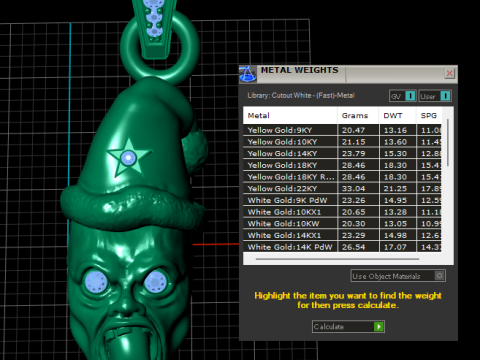This screenshot has width=480, height=360.
Task: Select the White Gold:14K PdW row
Action: [x=342, y=247]
